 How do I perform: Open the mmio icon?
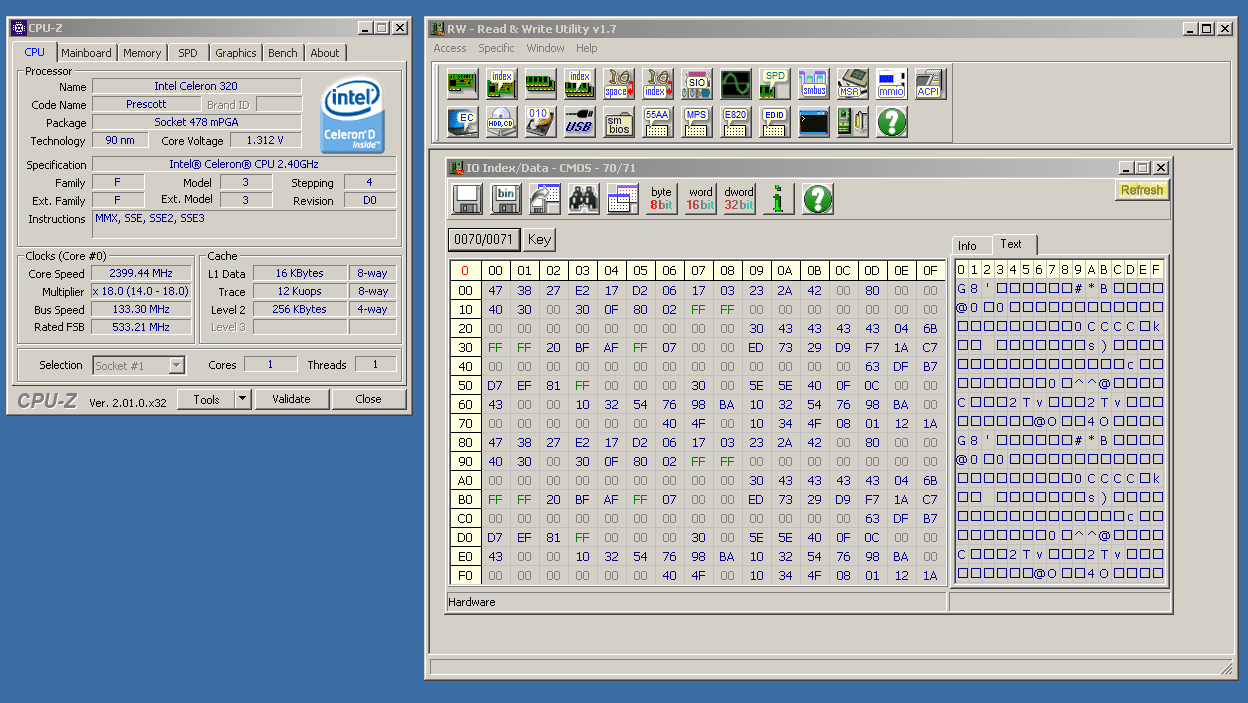point(891,83)
